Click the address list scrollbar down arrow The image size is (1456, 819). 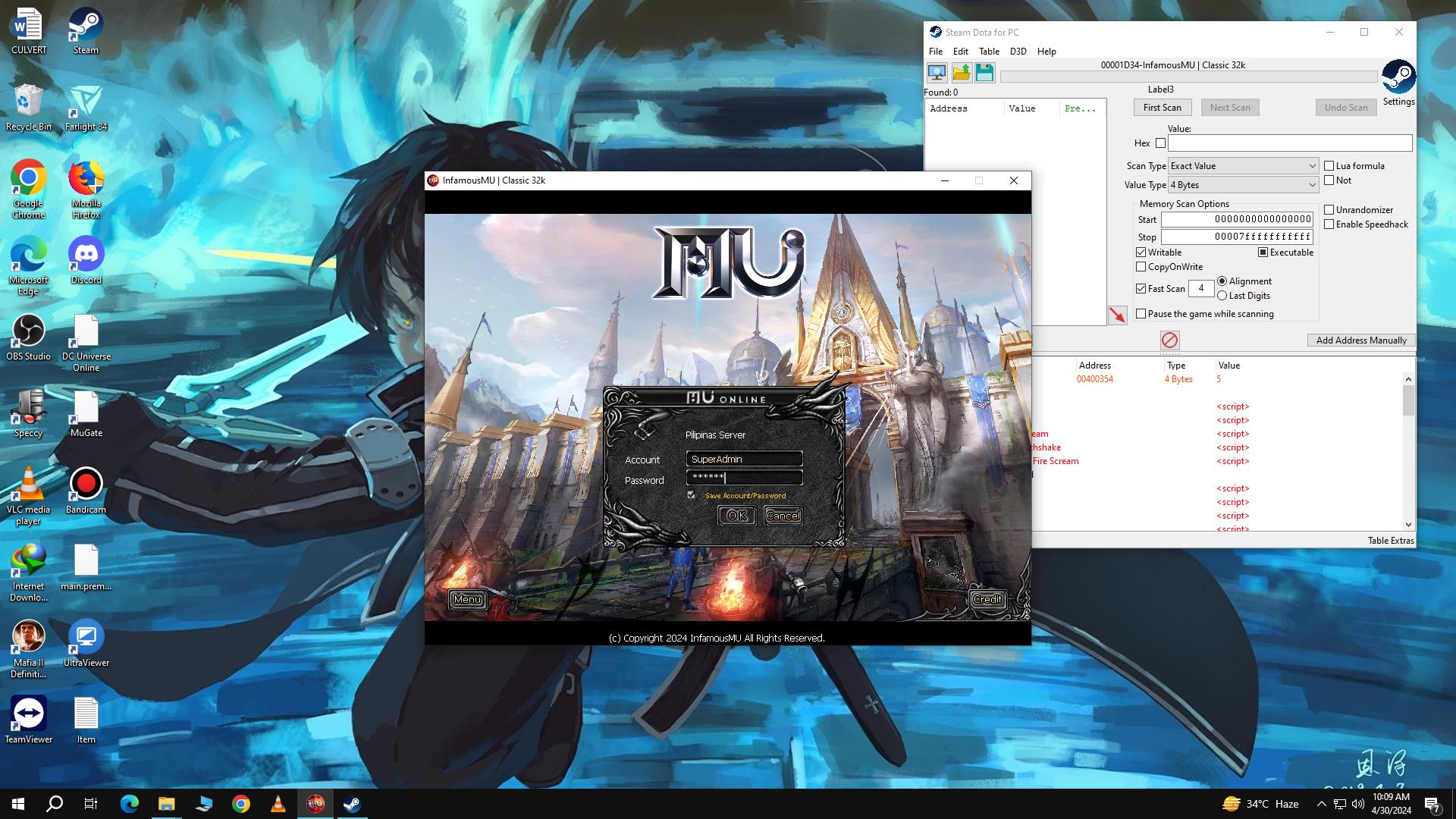click(x=1408, y=523)
